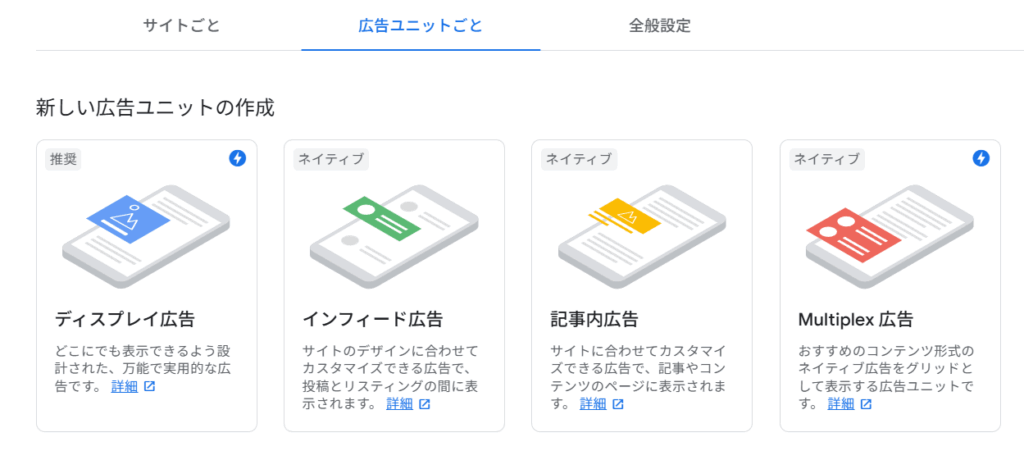The width and height of the screenshot is (1024, 469).
Task: Click the ディスプレイ広告 card title
Action: pyautogui.click(x=125, y=319)
